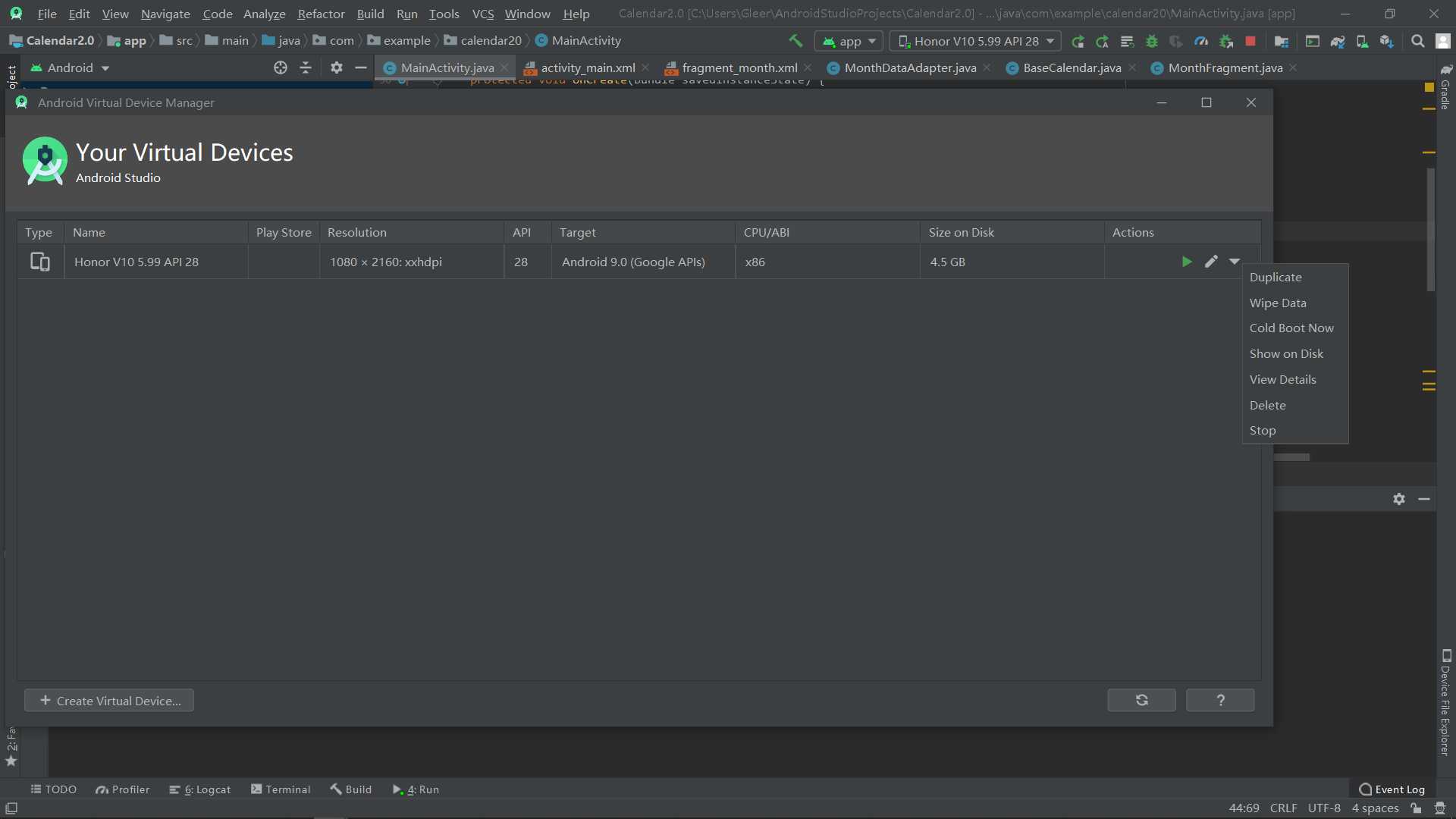The image size is (1456, 819).
Task: Open the File menu
Action: (x=47, y=14)
